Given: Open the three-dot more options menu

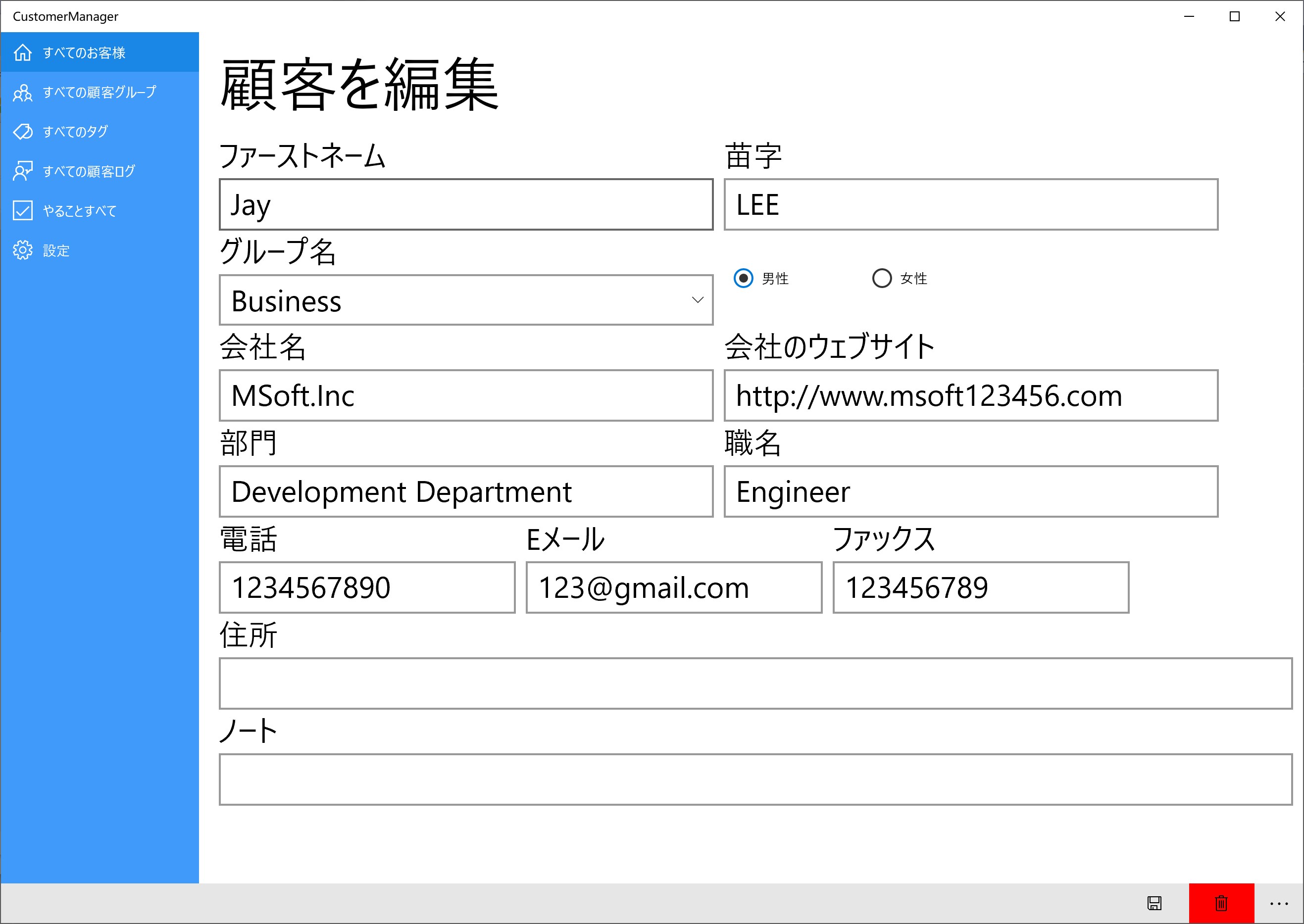Looking at the screenshot, I should [x=1278, y=903].
